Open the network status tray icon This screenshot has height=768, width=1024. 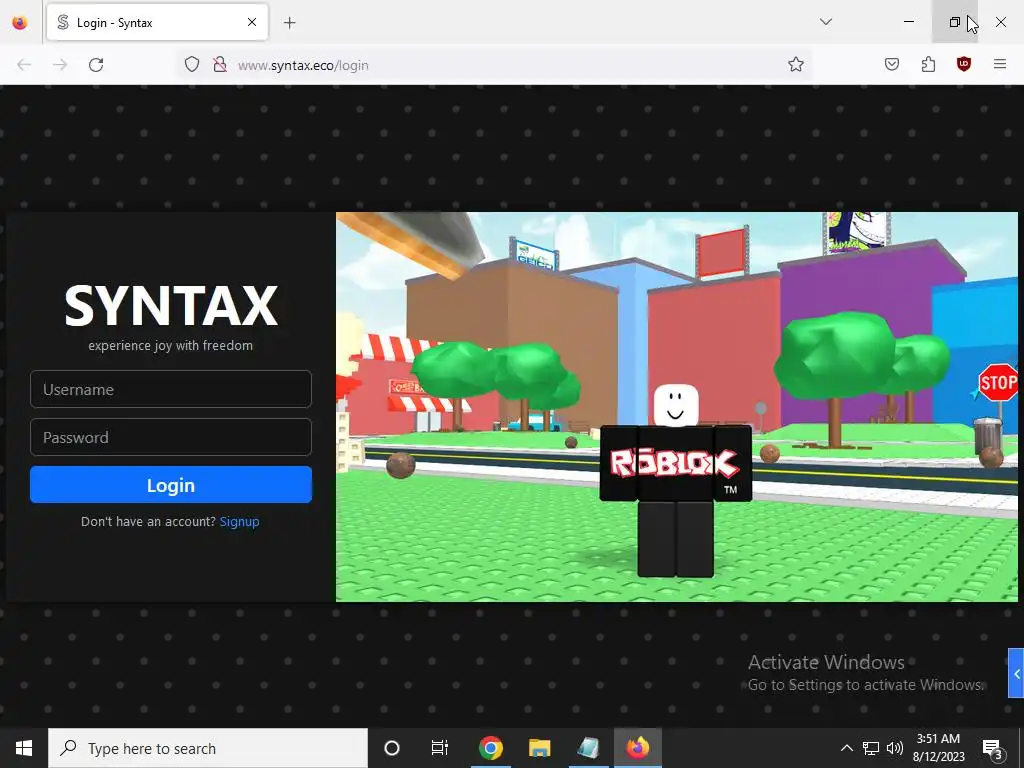pyautogui.click(x=871, y=748)
